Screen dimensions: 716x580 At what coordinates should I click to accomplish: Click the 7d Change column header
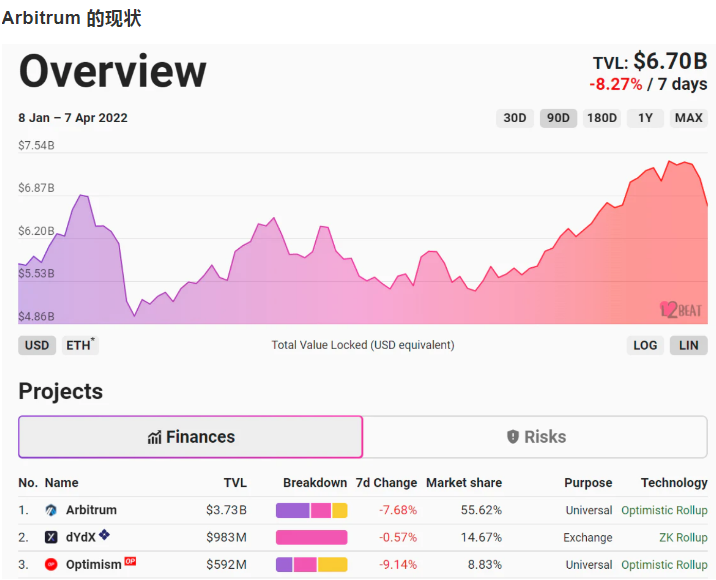(x=386, y=483)
